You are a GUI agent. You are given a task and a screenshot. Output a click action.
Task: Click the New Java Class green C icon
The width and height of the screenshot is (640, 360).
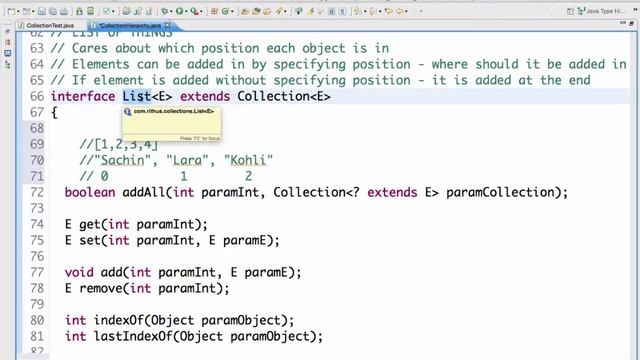pos(225,11)
